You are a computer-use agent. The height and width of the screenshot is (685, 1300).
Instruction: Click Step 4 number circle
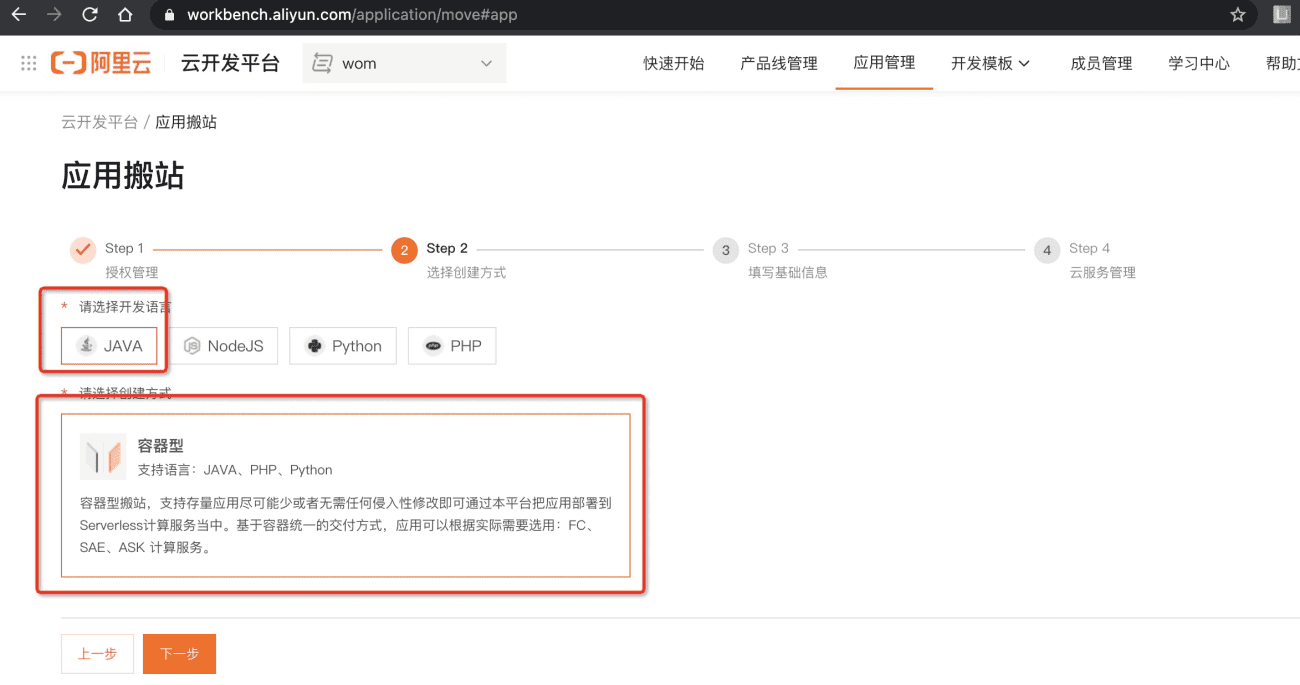click(1047, 250)
